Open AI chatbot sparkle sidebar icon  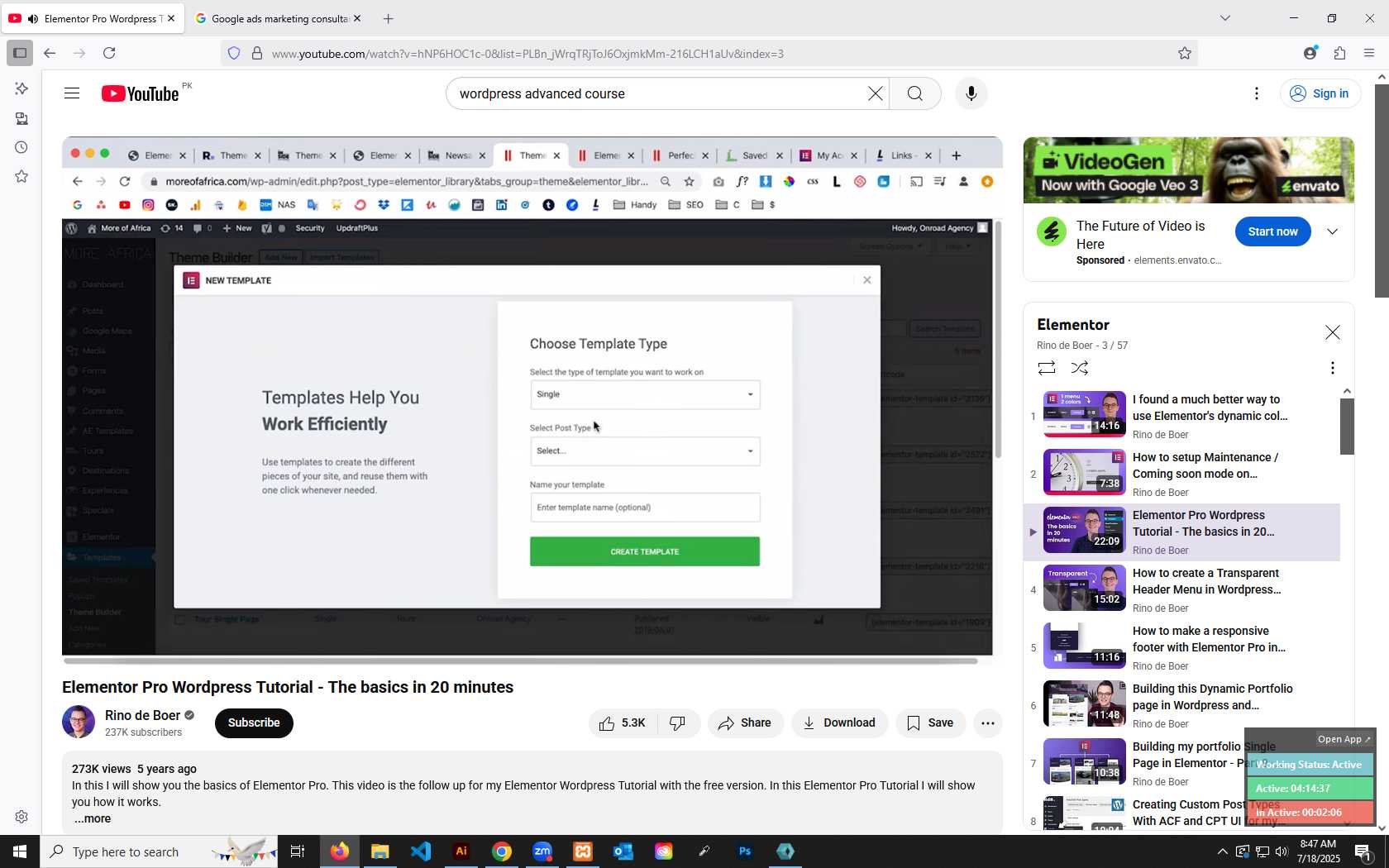pyautogui.click(x=21, y=88)
